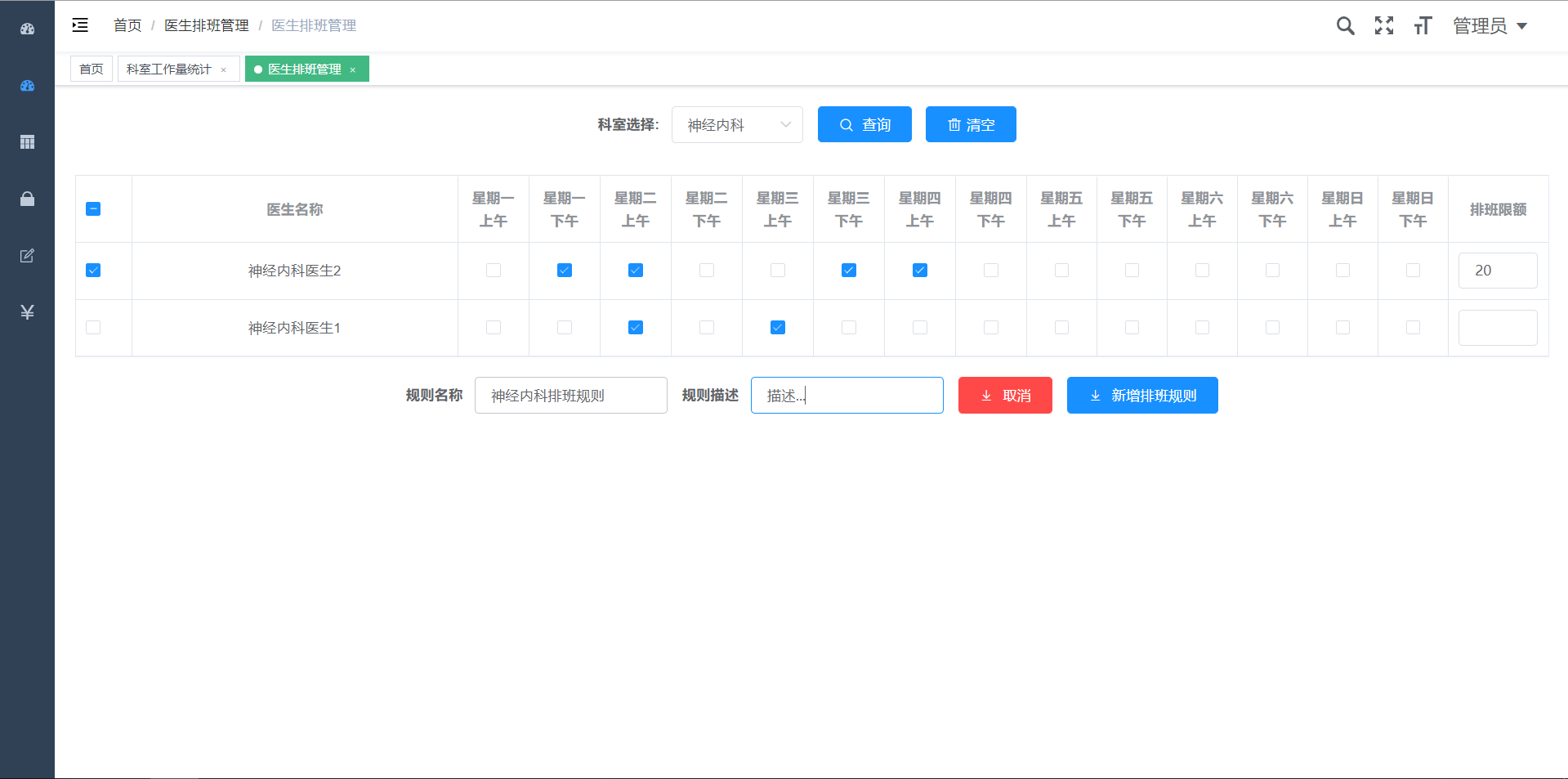Toggle the select-all header checkbox
This screenshot has height=779, width=1568.
pyautogui.click(x=93, y=209)
